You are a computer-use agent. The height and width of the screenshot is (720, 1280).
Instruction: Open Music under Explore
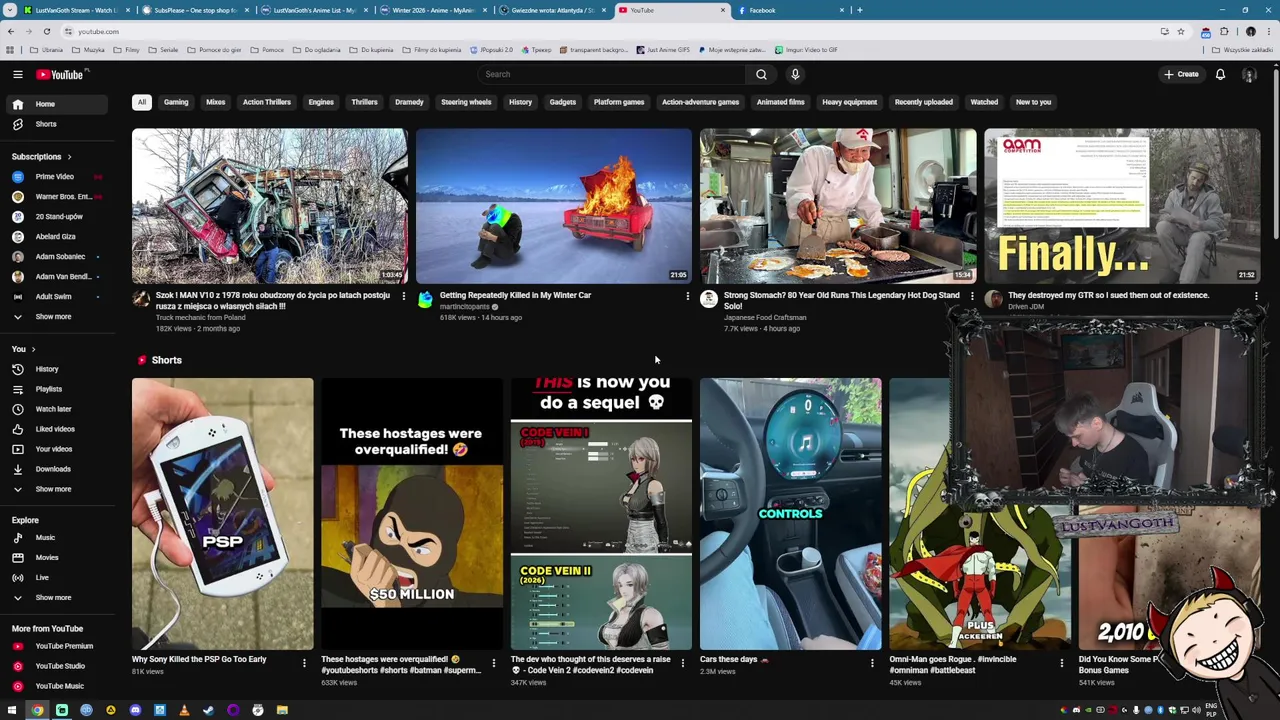(57, 538)
